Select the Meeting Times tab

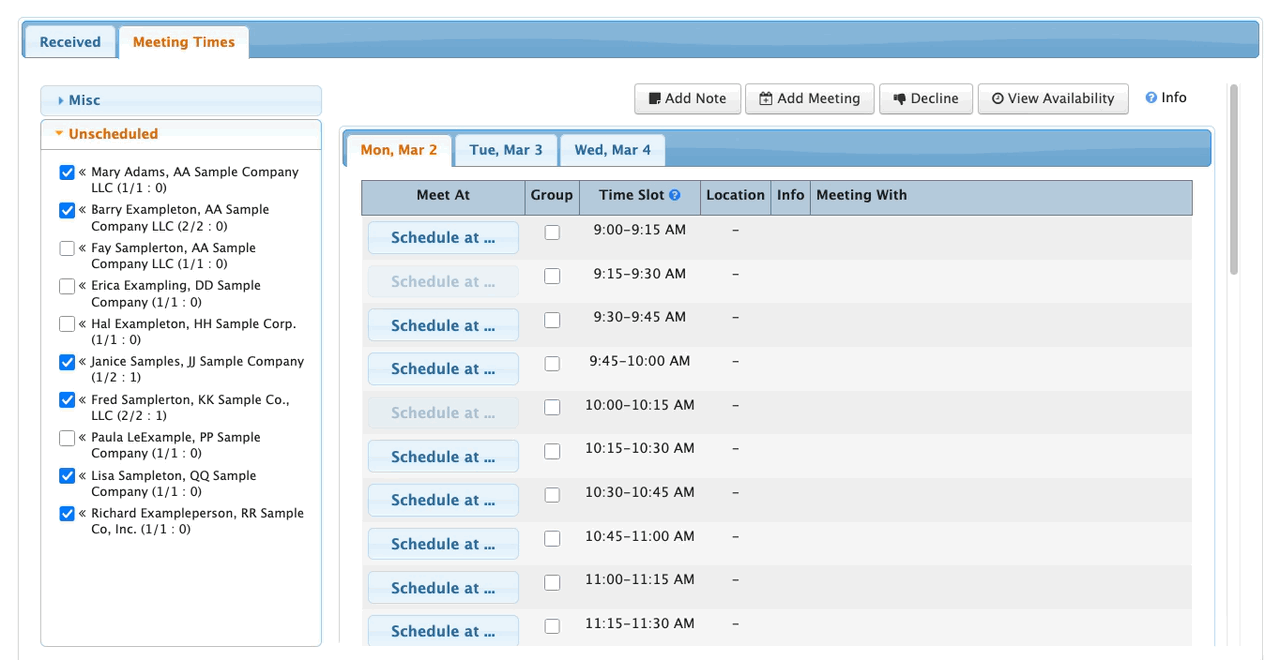click(184, 42)
